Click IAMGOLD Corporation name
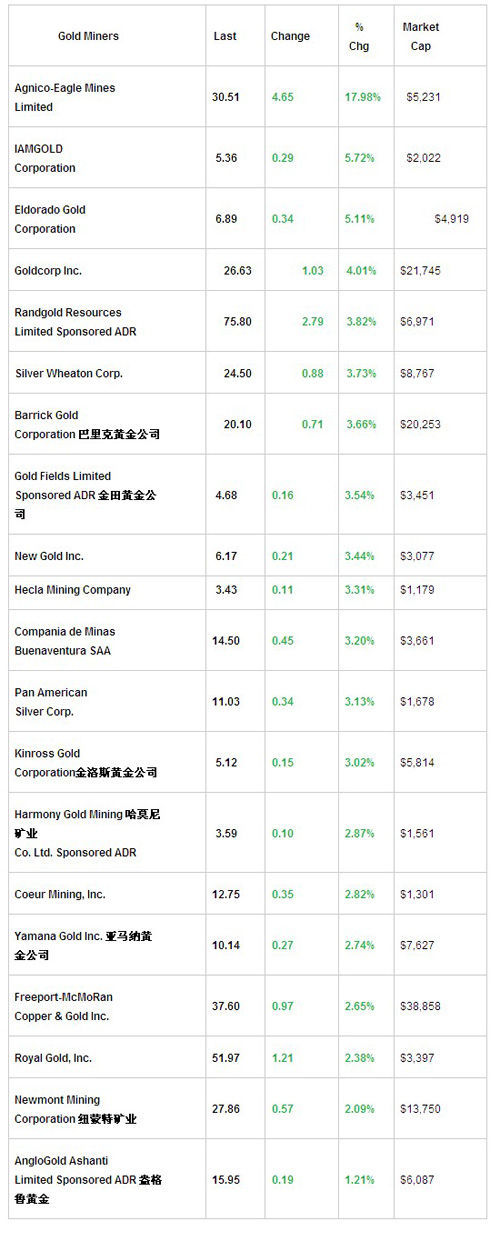 (x=45, y=158)
